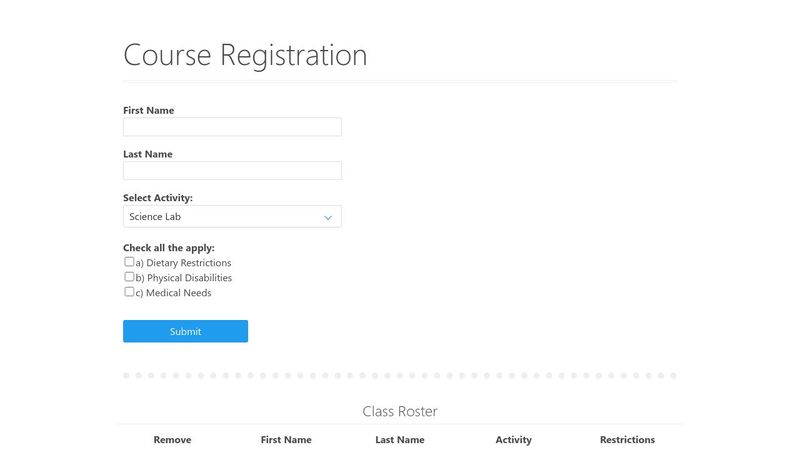Check the Dietary Restrictions checkbox
Image resolution: width=800 pixels, height=450 pixels.
(x=129, y=262)
